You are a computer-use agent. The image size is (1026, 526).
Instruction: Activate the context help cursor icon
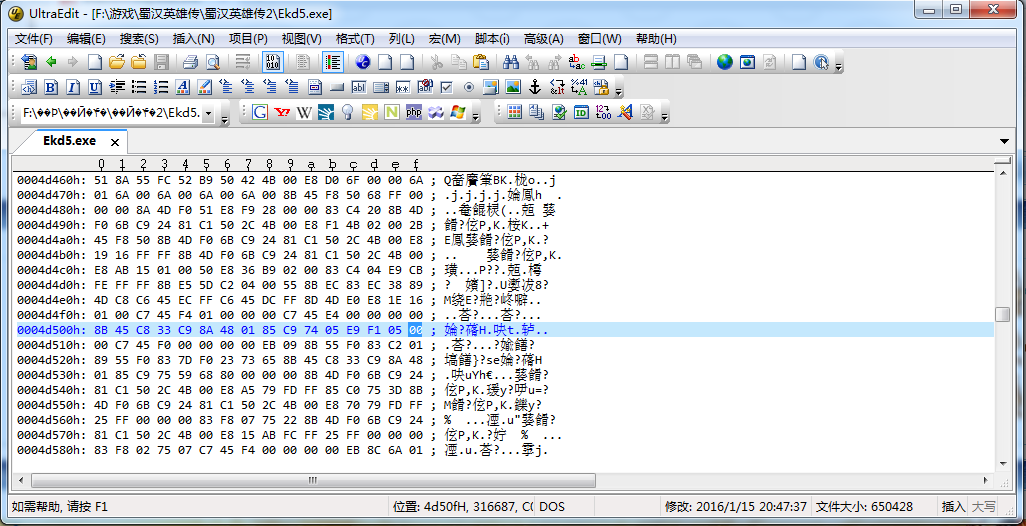821,62
